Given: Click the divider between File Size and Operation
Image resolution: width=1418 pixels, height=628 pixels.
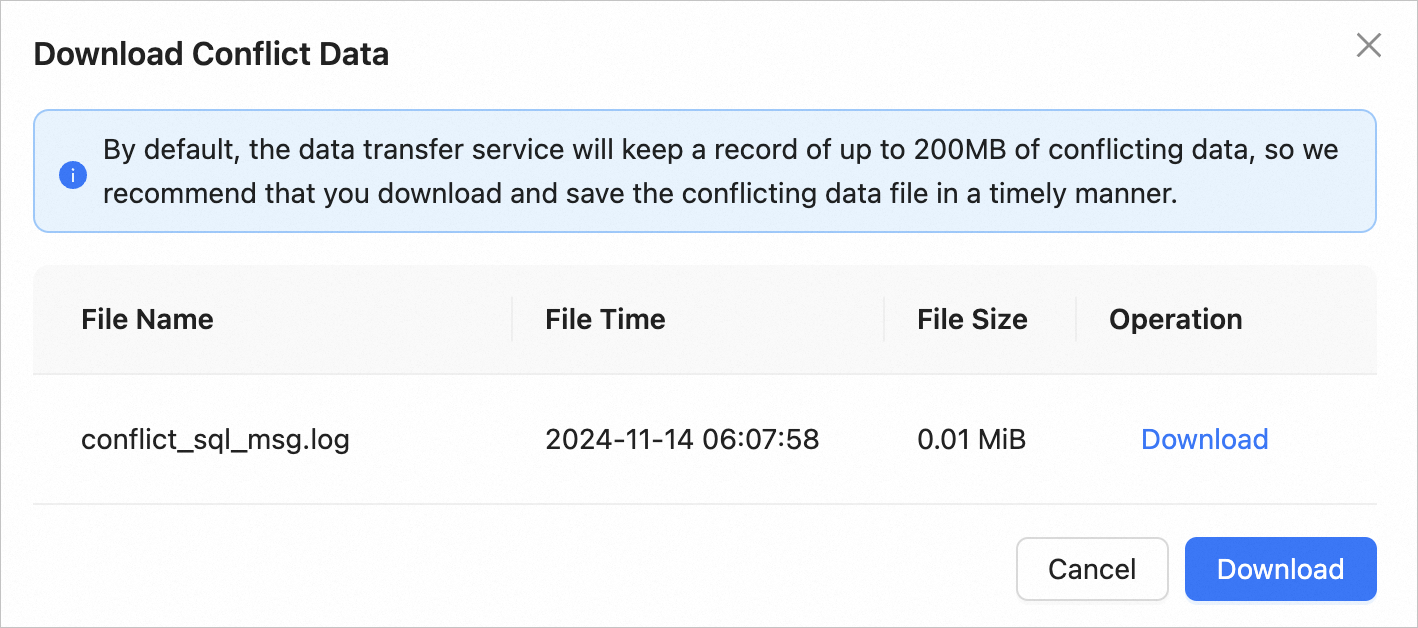Looking at the screenshot, I should pyautogui.click(x=1076, y=319).
